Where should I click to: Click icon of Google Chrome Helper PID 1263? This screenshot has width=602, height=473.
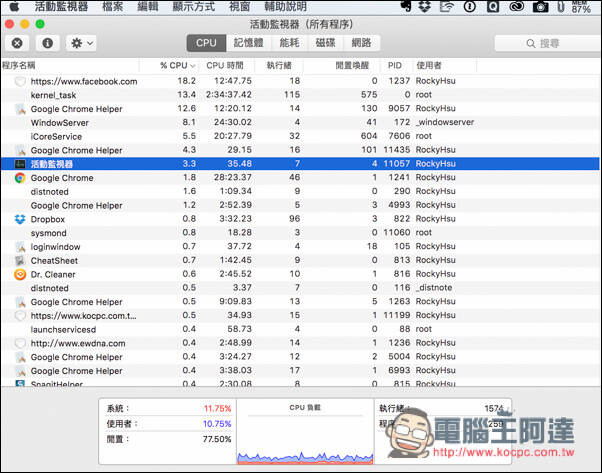point(20,302)
